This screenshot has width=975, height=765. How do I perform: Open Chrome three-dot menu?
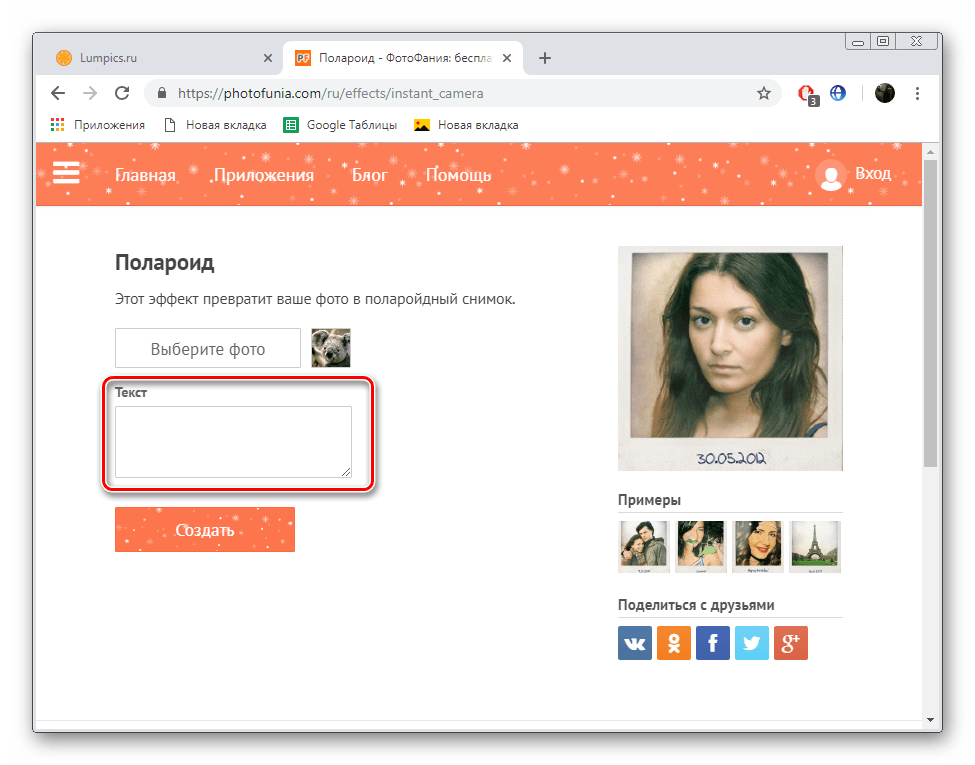tap(918, 93)
